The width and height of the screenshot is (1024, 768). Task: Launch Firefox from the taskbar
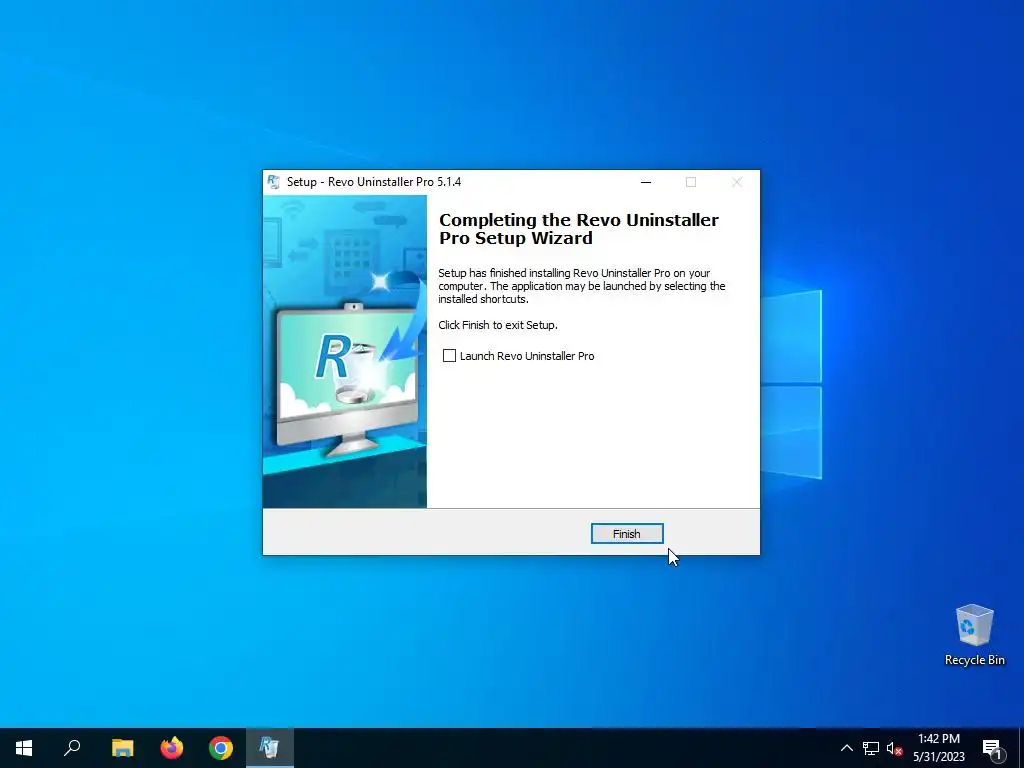click(x=172, y=748)
